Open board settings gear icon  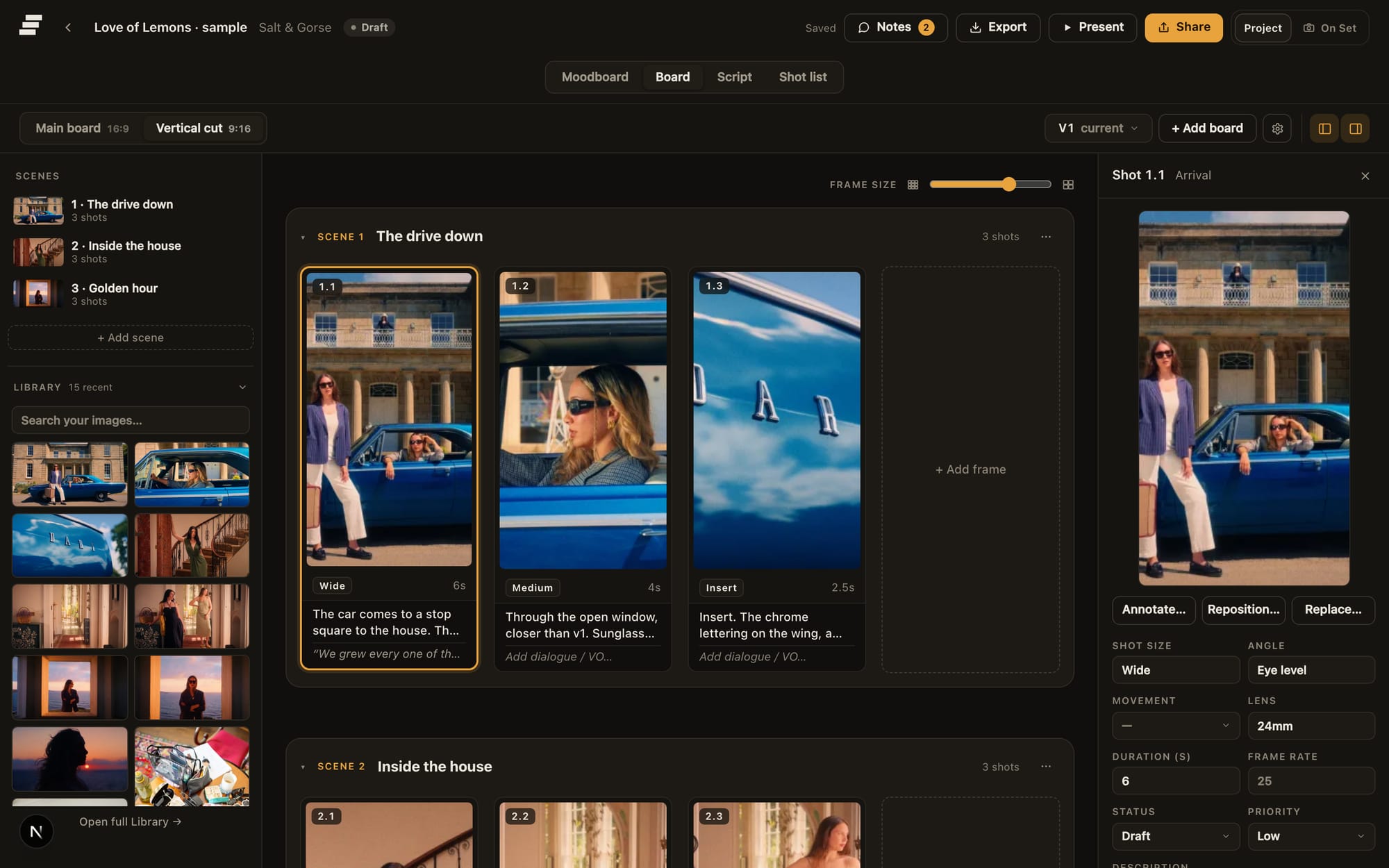pos(1277,128)
